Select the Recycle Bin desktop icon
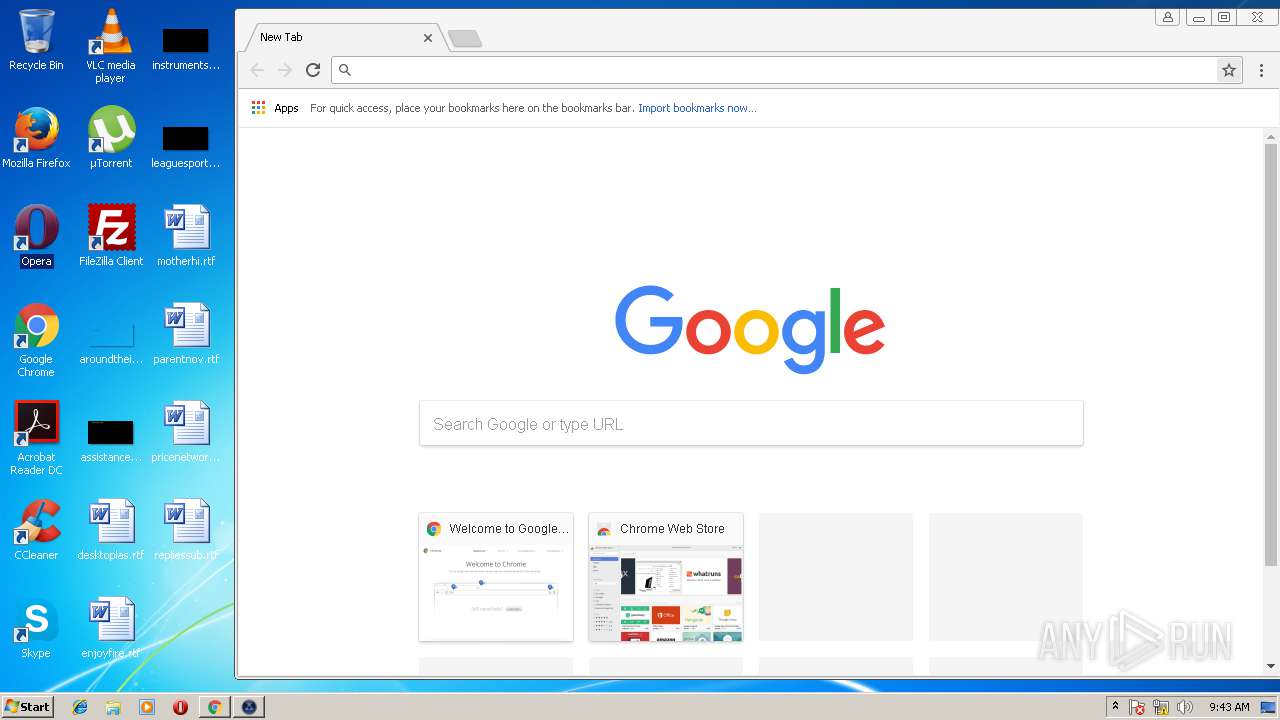Viewport: 1280px width, 720px height. coord(36,41)
